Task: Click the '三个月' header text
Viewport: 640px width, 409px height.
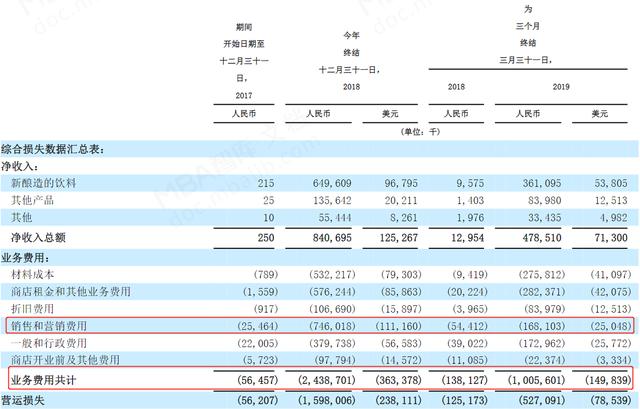Action: pyautogui.click(x=528, y=26)
